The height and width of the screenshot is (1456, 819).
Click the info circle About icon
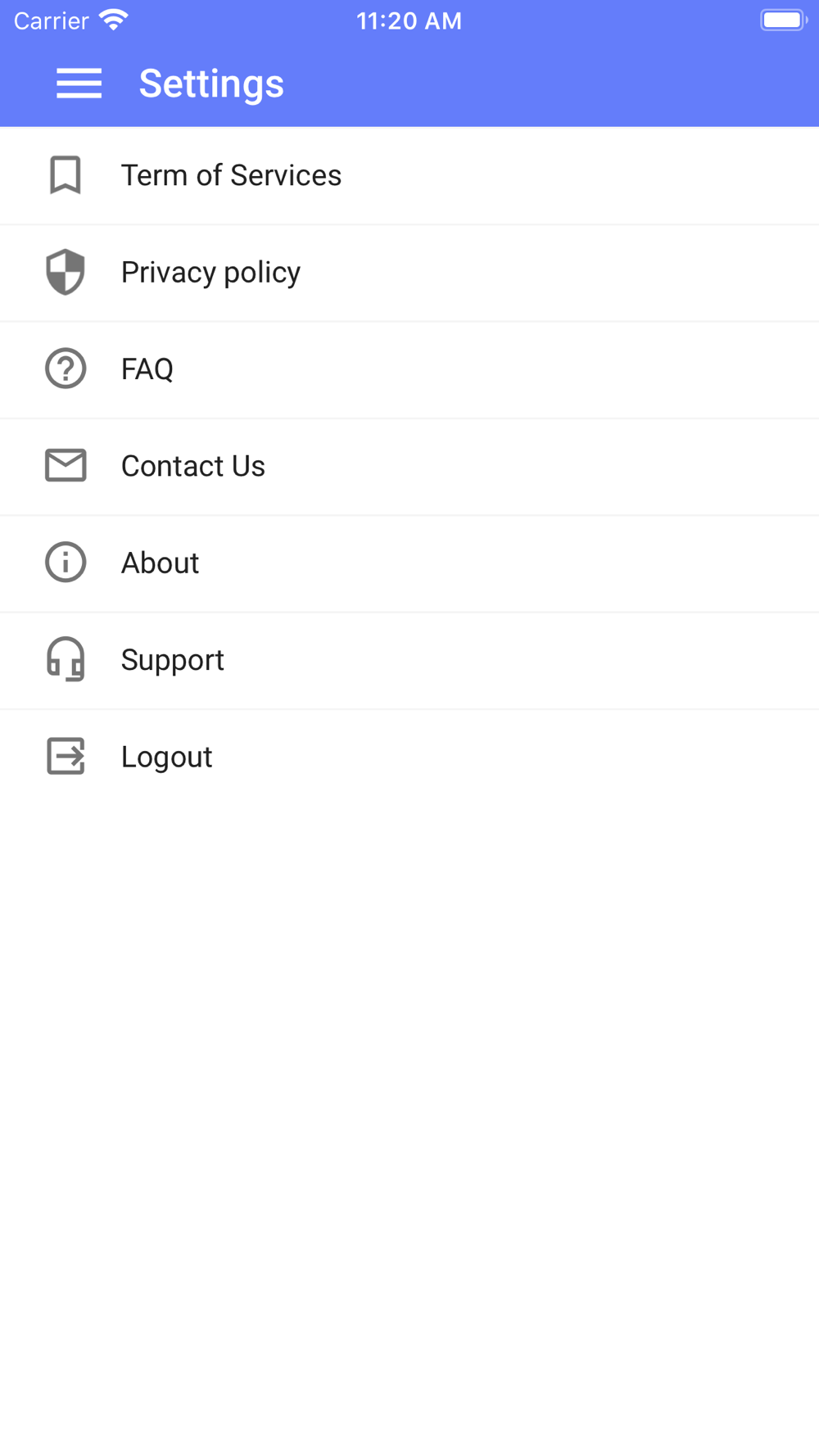(66, 563)
